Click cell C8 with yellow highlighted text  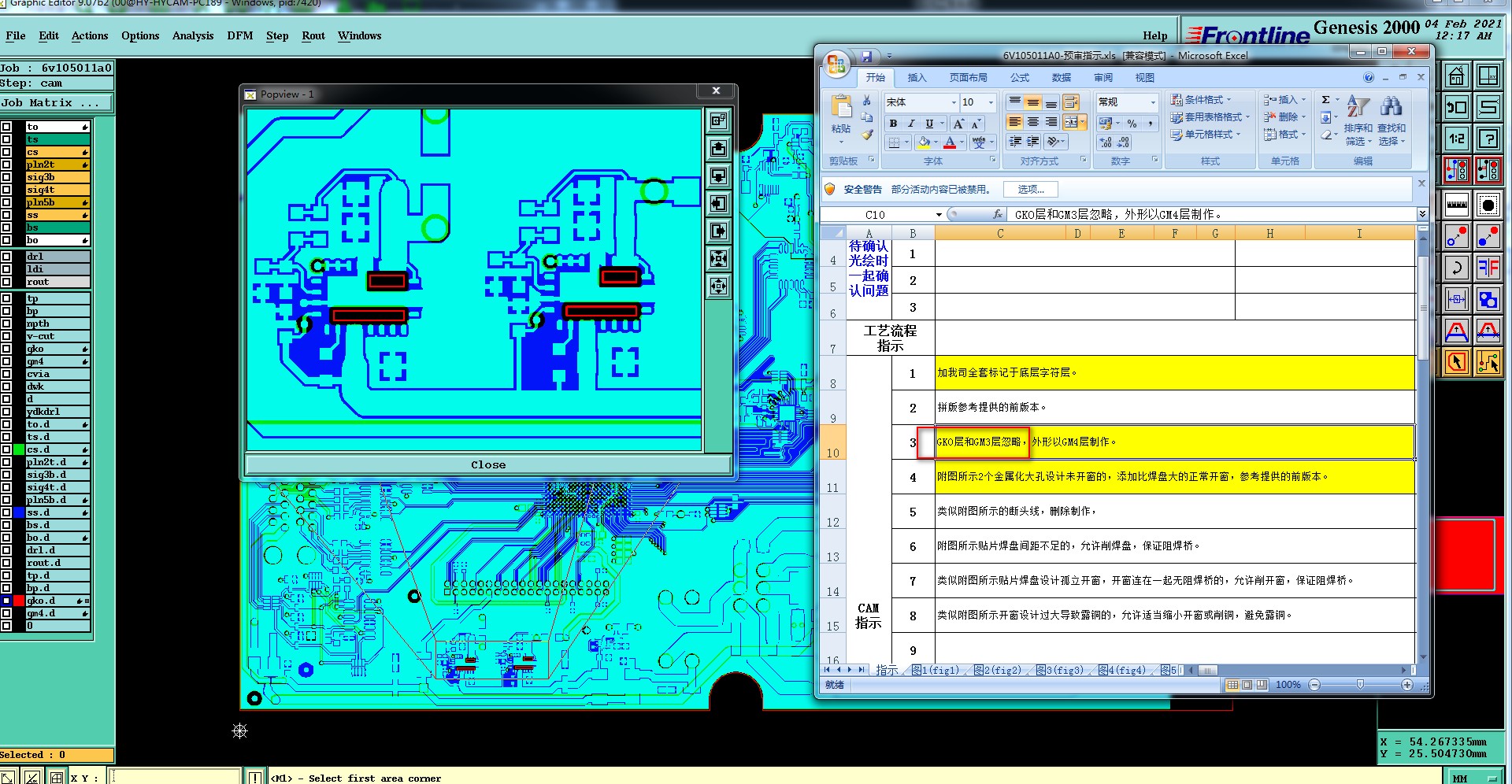tap(1175, 373)
